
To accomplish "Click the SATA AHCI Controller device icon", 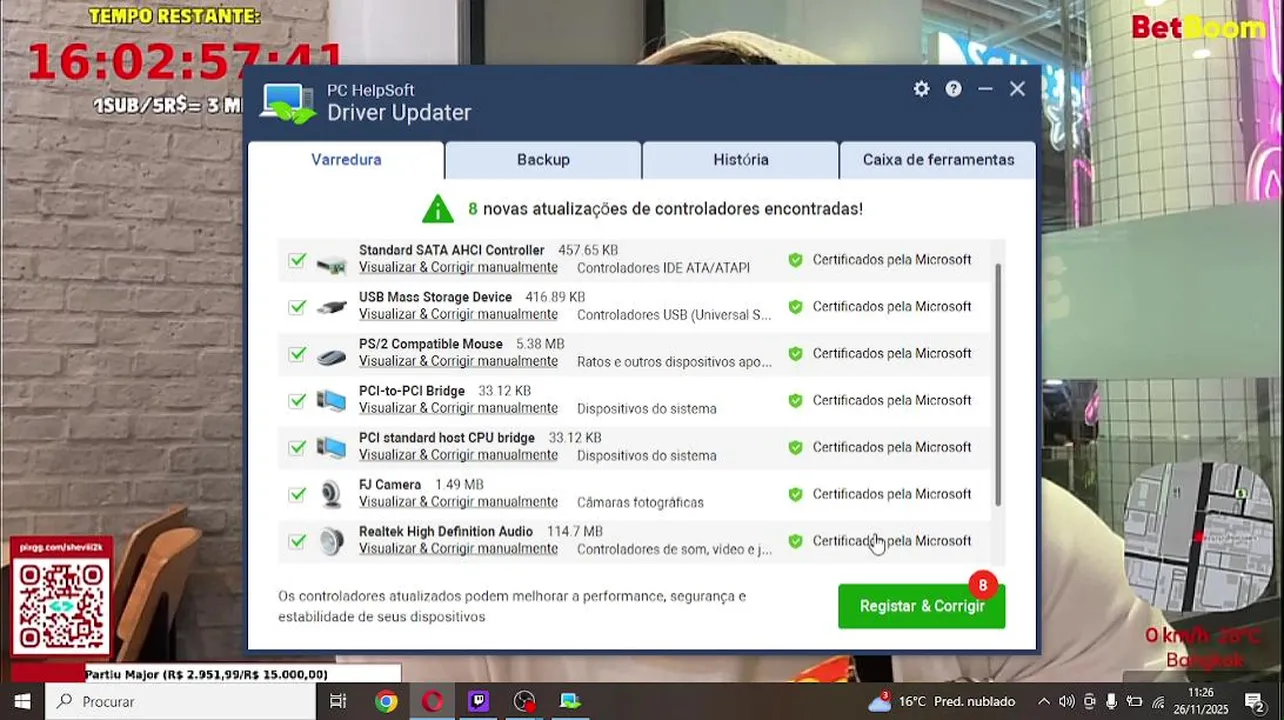I will click(x=331, y=264).
